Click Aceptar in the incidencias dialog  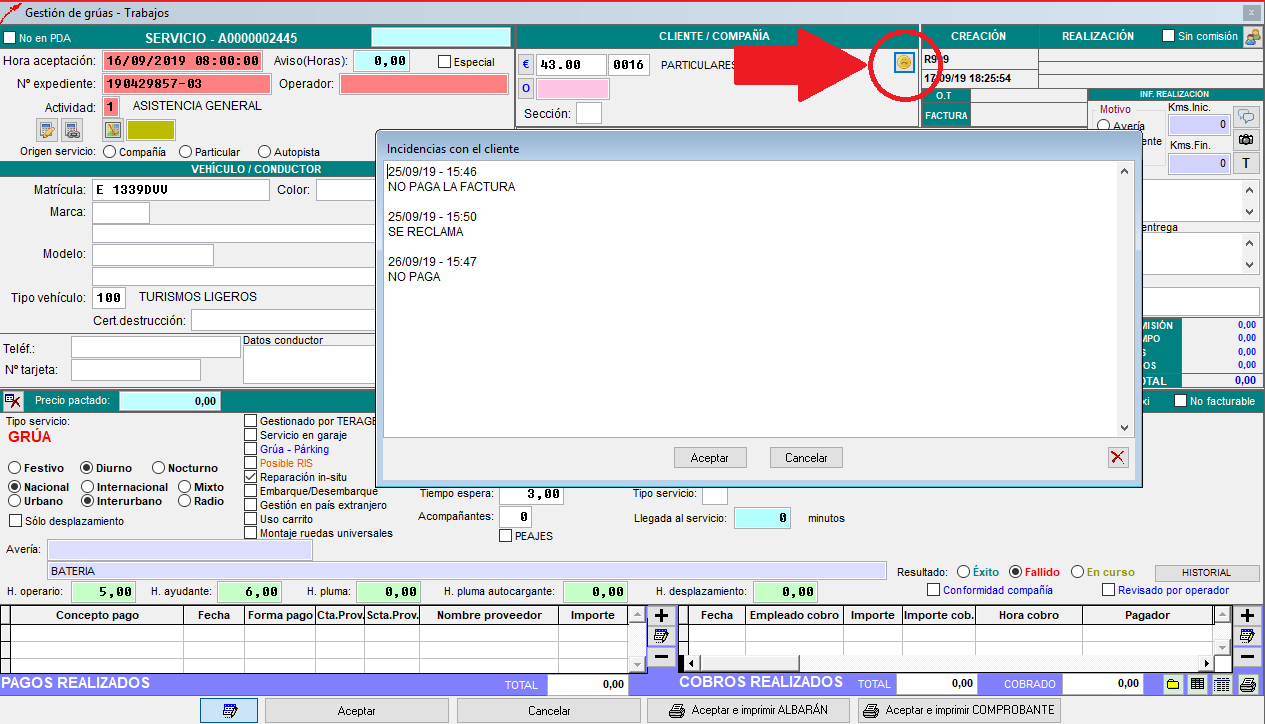710,458
